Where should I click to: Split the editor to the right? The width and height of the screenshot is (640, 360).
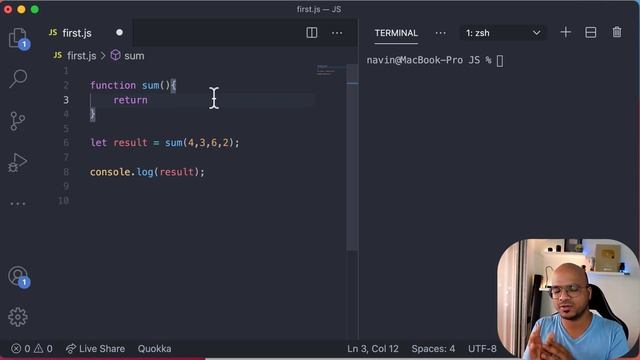pos(312,33)
